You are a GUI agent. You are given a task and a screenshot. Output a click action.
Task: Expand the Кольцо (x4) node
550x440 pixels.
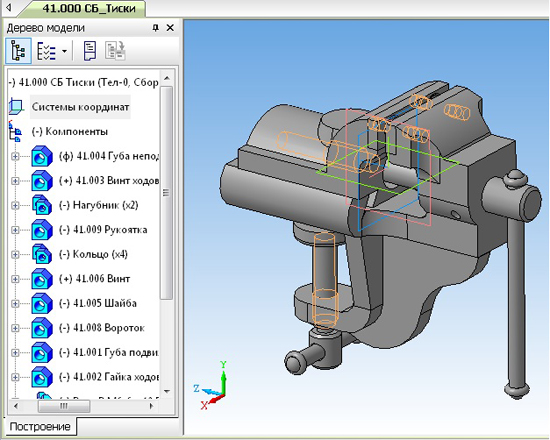(x=15, y=255)
